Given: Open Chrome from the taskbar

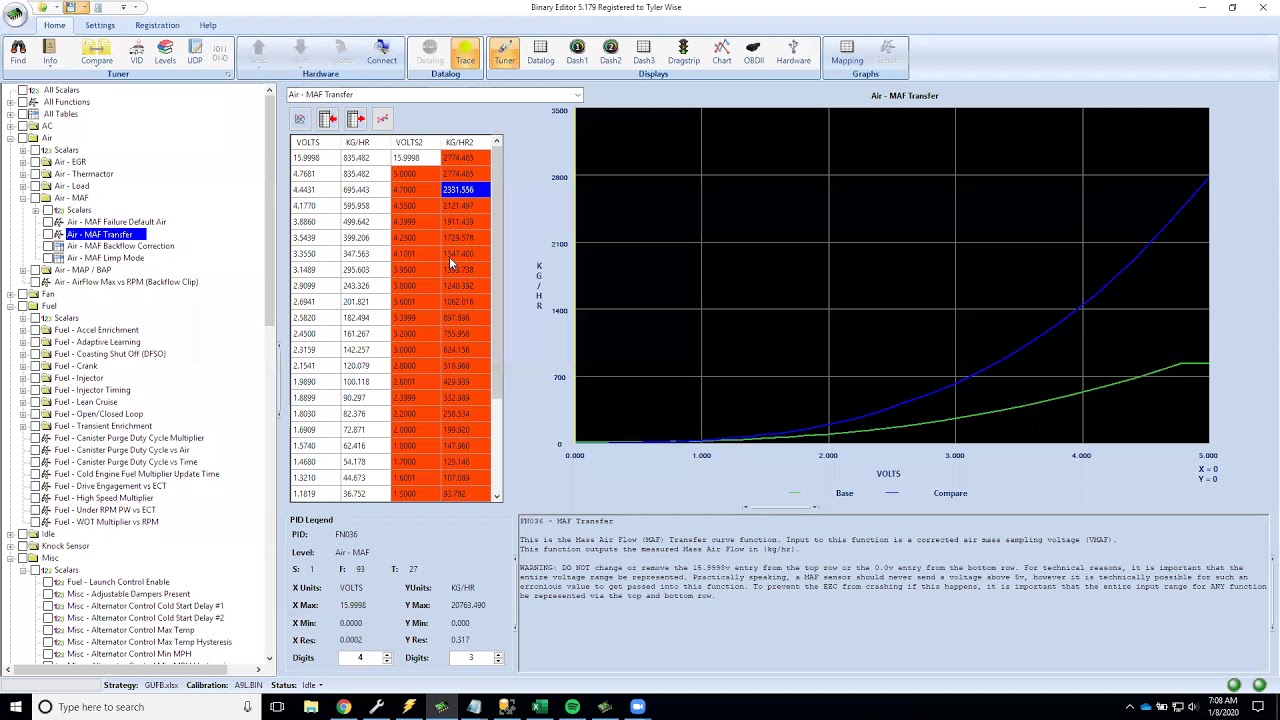Looking at the screenshot, I should [x=343, y=707].
